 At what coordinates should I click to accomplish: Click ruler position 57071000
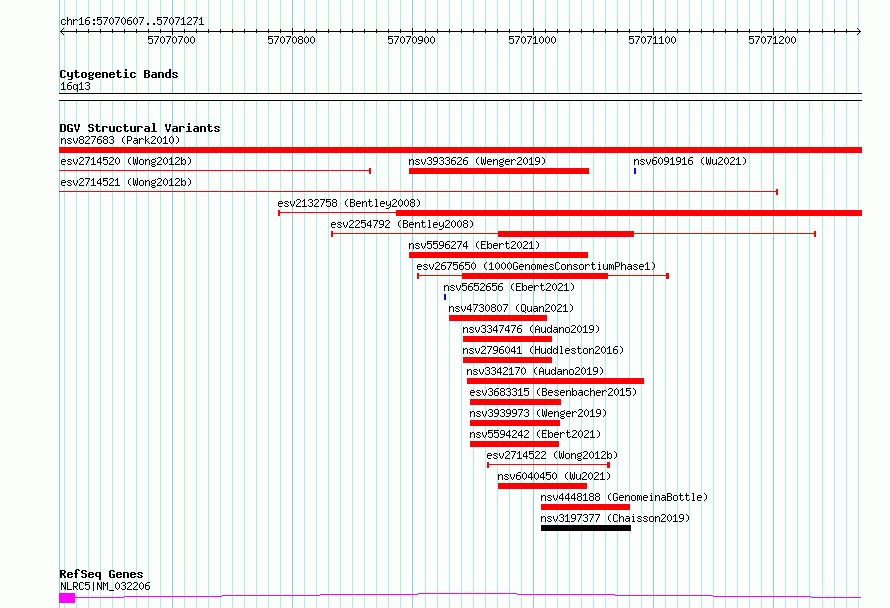532,40
